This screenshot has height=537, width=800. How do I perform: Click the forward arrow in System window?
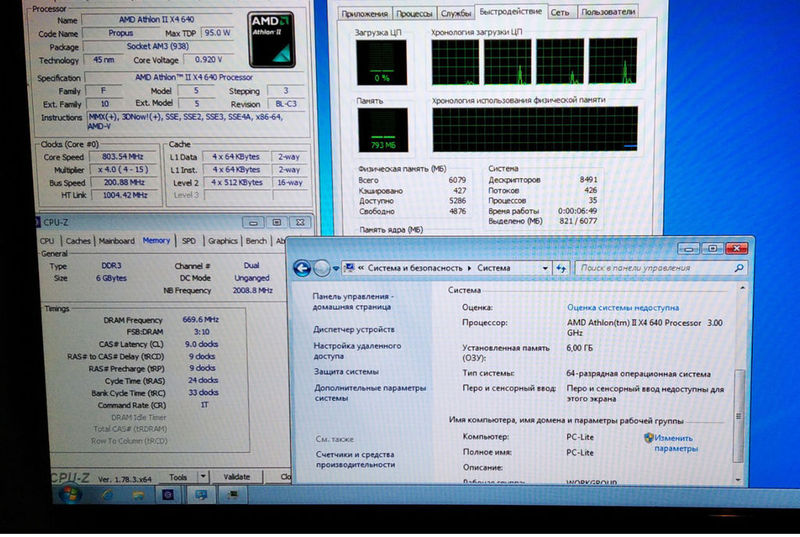coord(321,268)
